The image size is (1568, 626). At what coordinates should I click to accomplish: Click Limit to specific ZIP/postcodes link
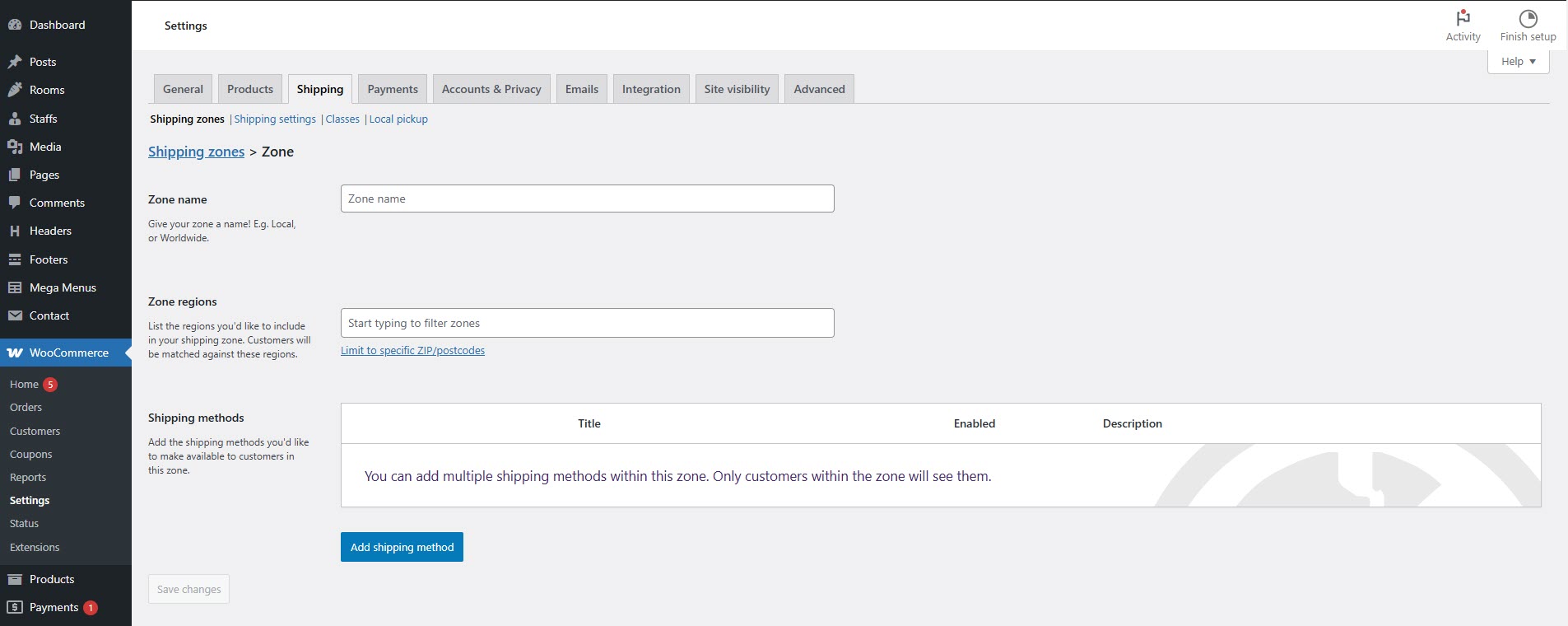click(412, 350)
